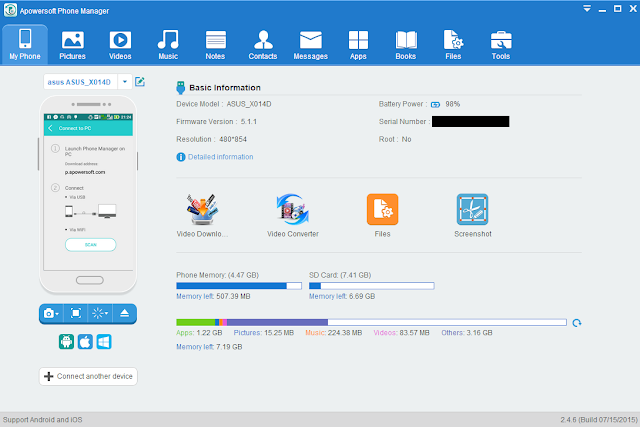Click the battery charging icon
This screenshot has width=640, height=427.
(x=436, y=105)
